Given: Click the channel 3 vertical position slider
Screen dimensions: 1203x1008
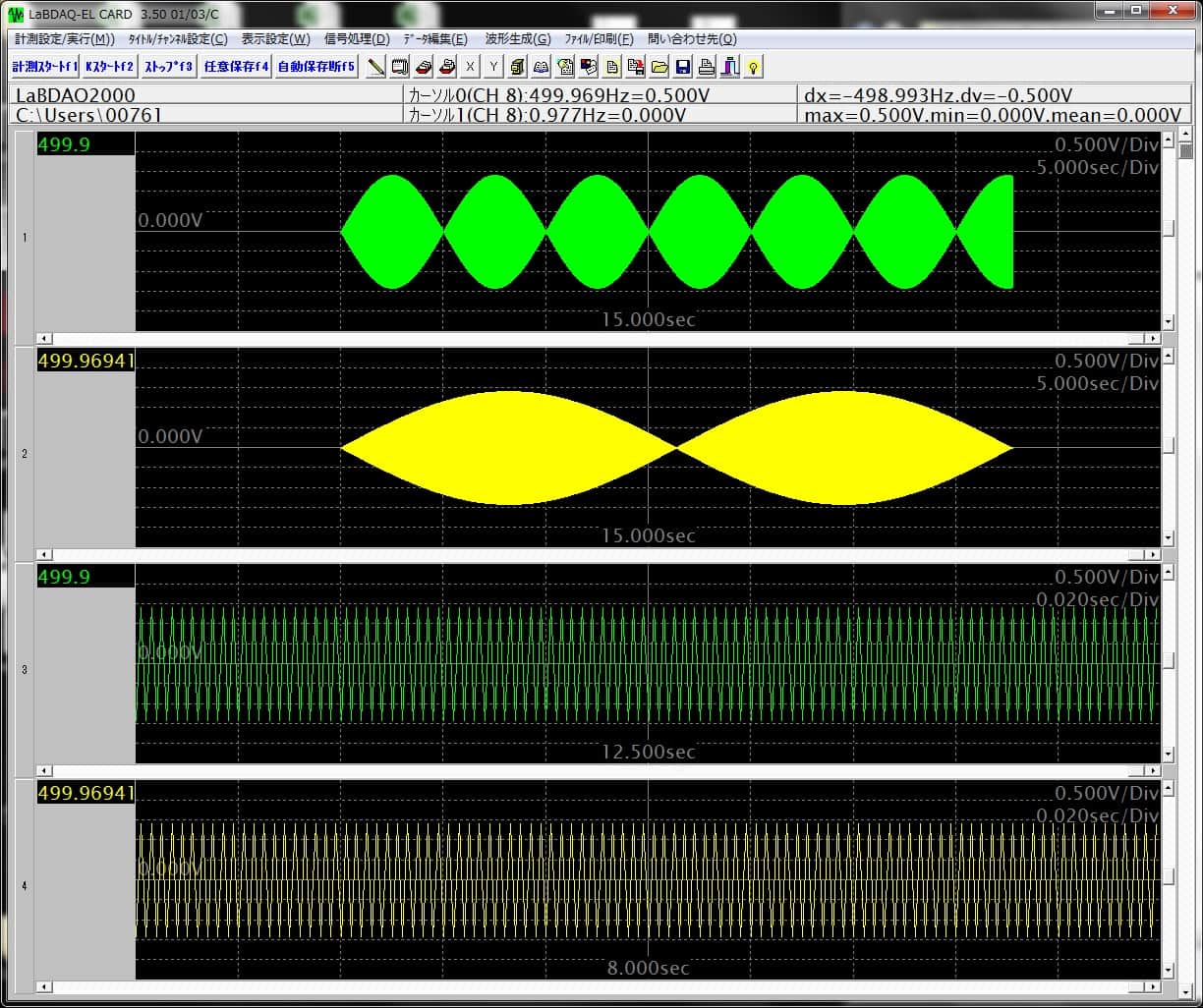Looking at the screenshot, I should pyautogui.click(x=1168, y=662).
